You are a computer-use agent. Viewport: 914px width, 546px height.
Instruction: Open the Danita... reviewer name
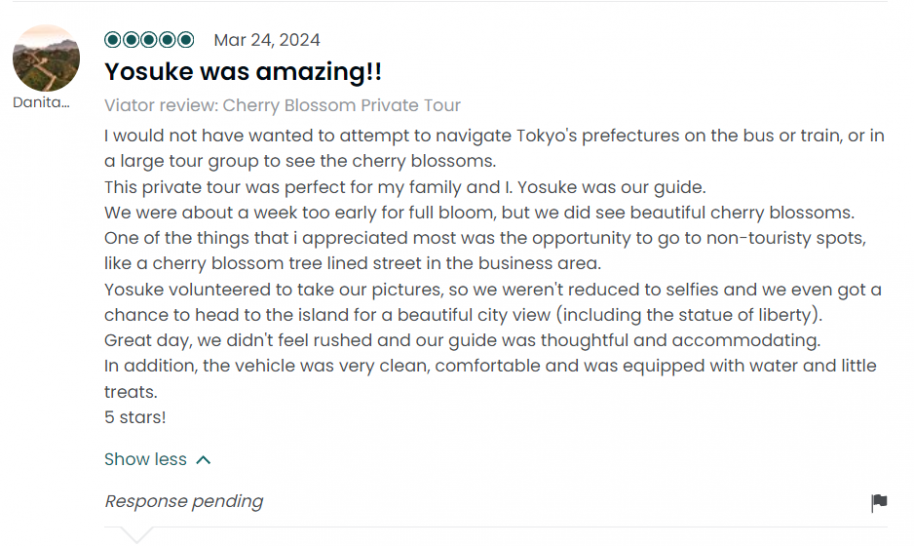coord(42,102)
